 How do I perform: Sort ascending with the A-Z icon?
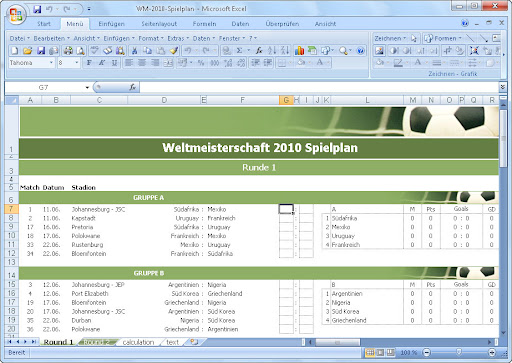272,51
